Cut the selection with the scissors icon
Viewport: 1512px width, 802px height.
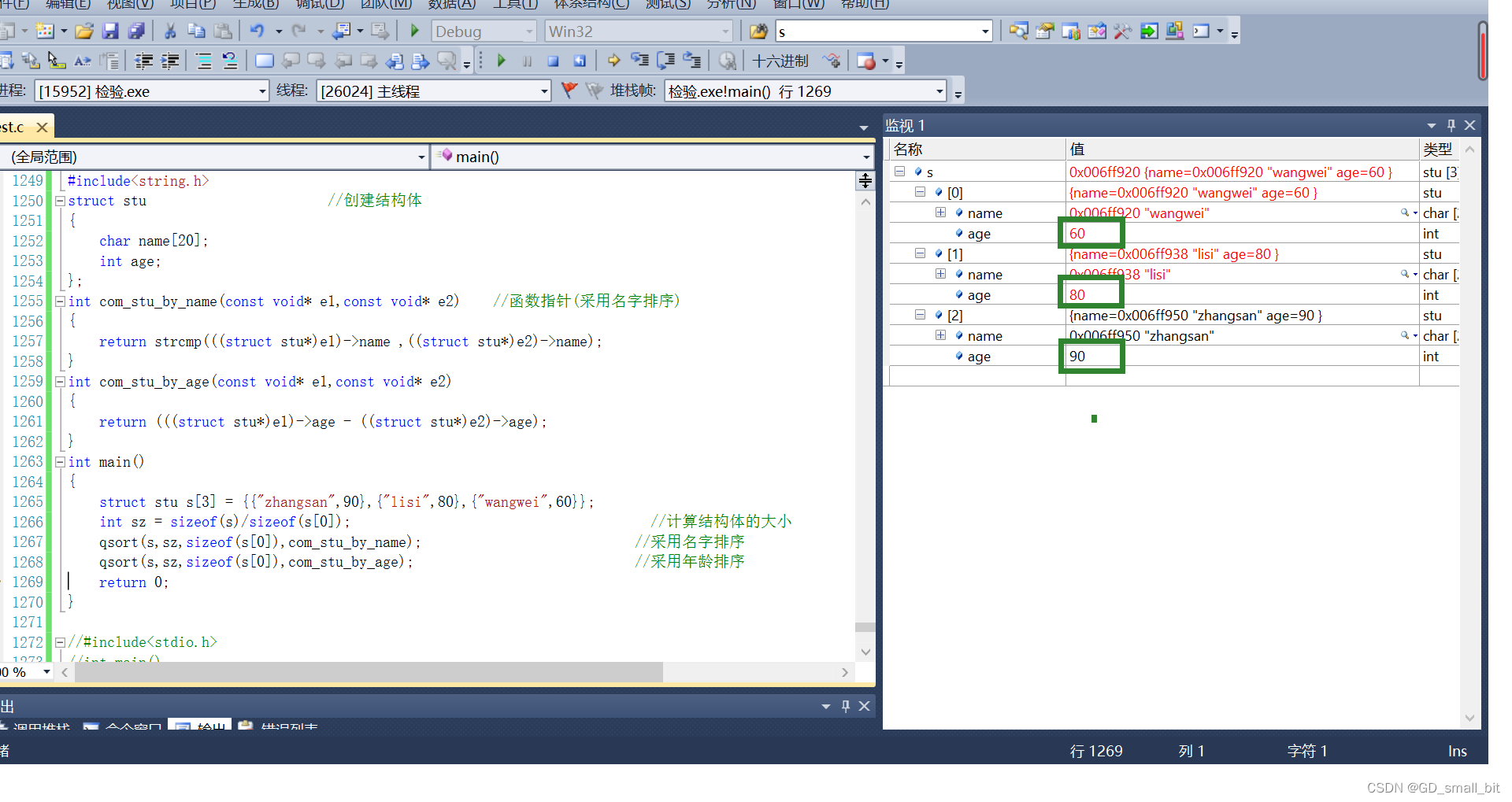[x=170, y=31]
